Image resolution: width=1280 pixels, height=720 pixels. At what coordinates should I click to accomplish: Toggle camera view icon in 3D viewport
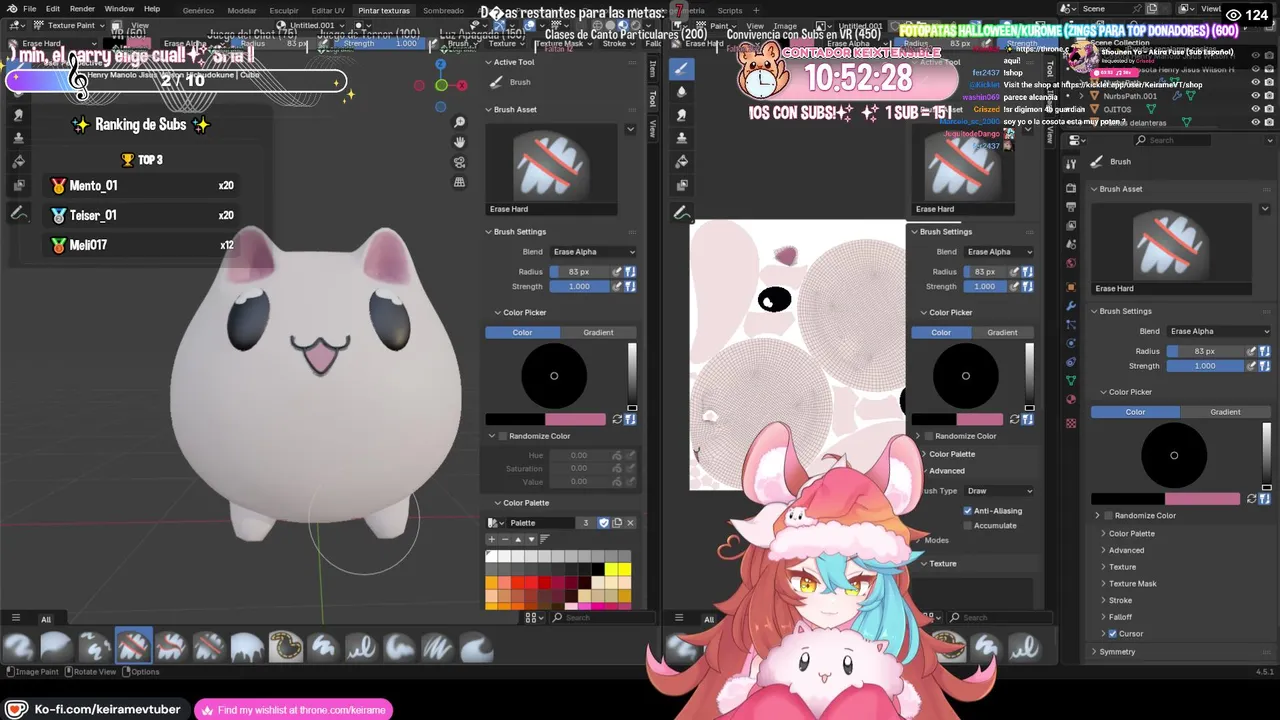pos(460,162)
